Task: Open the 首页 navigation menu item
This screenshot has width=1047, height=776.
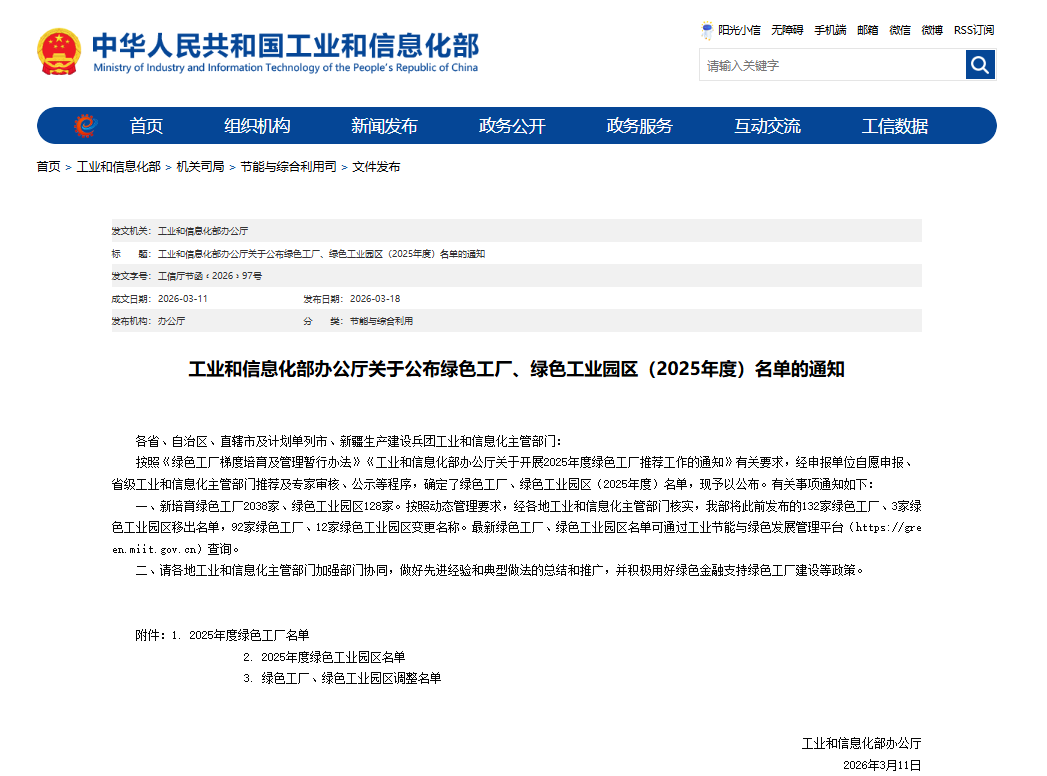Action: (x=146, y=126)
